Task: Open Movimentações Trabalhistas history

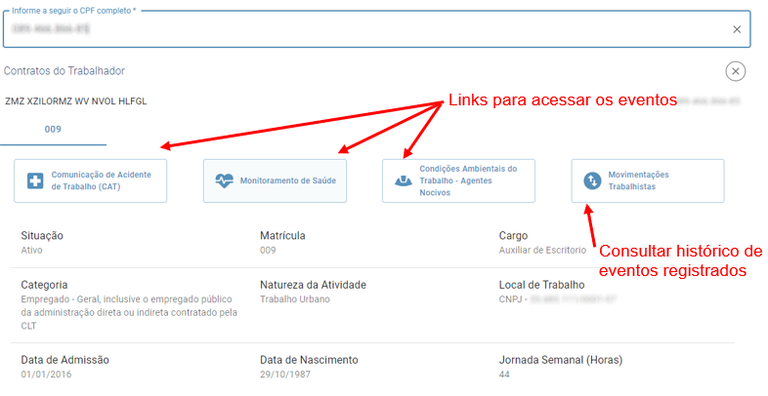Action: click(x=648, y=181)
